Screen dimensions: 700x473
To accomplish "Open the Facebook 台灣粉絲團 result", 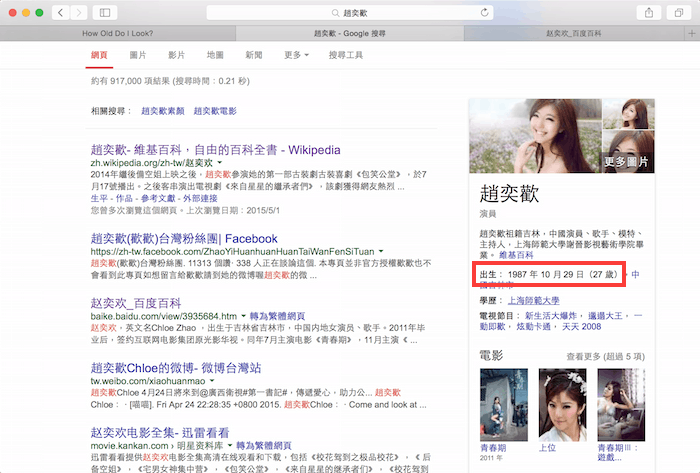I will 184,238.
